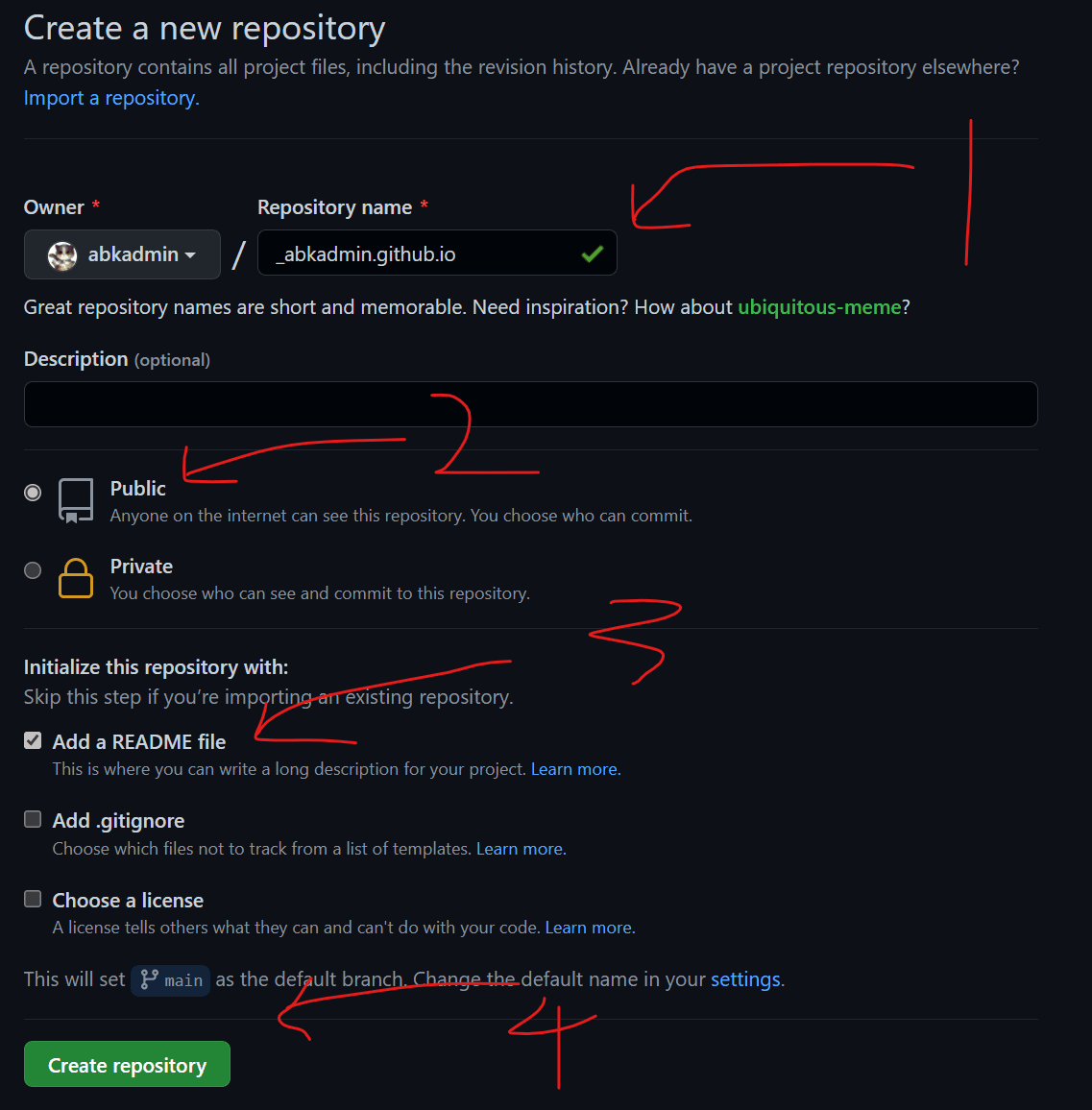Click the git branch icon beside main
Screen dimensions: 1092x1110
(x=150, y=979)
